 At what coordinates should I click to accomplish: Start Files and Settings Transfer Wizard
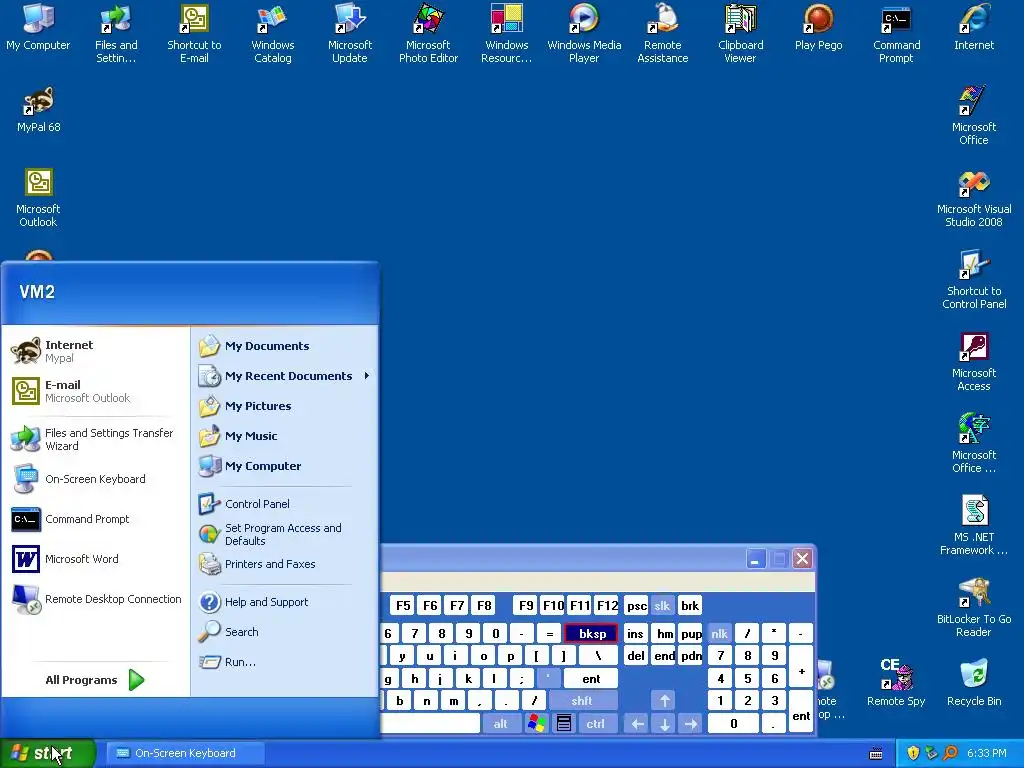95,439
